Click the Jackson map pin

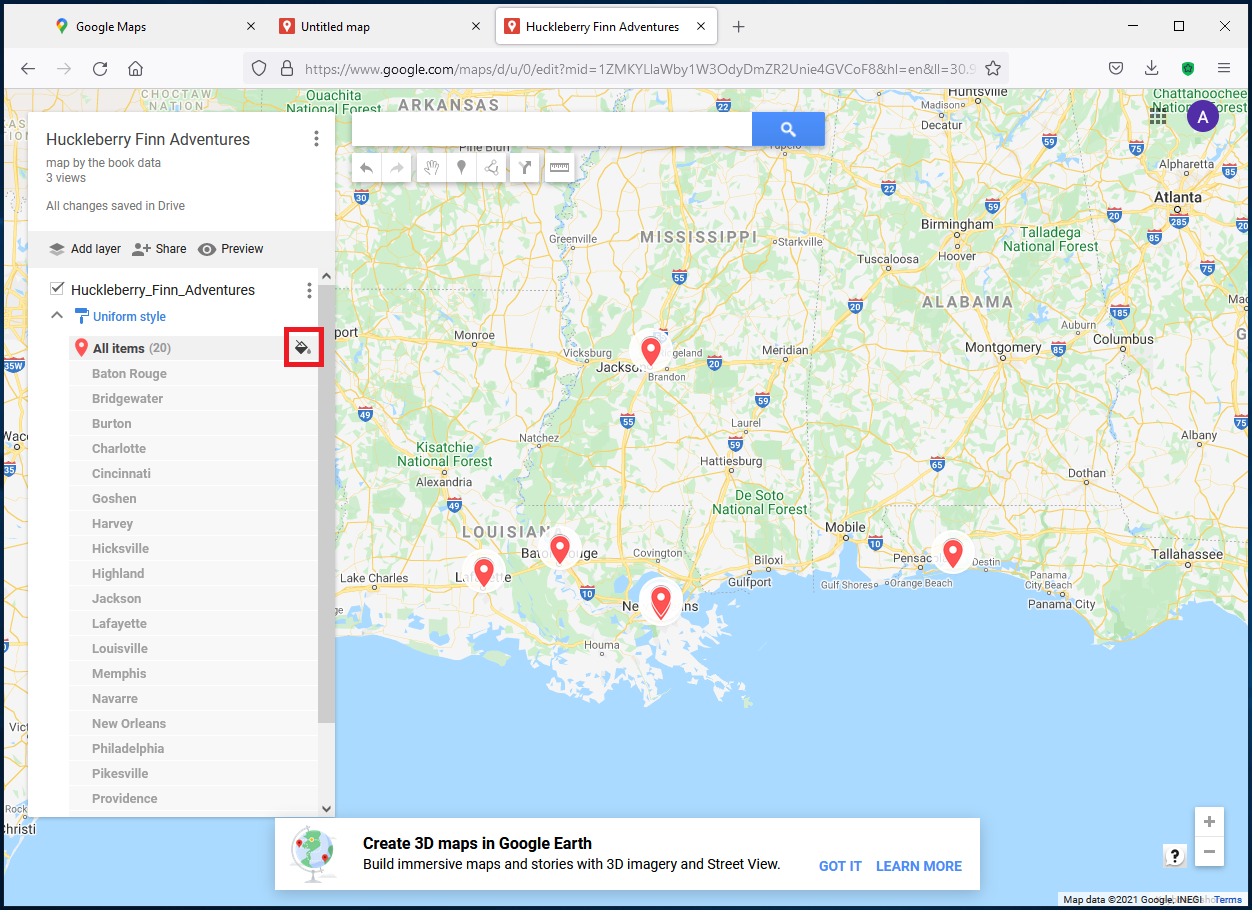pos(651,351)
